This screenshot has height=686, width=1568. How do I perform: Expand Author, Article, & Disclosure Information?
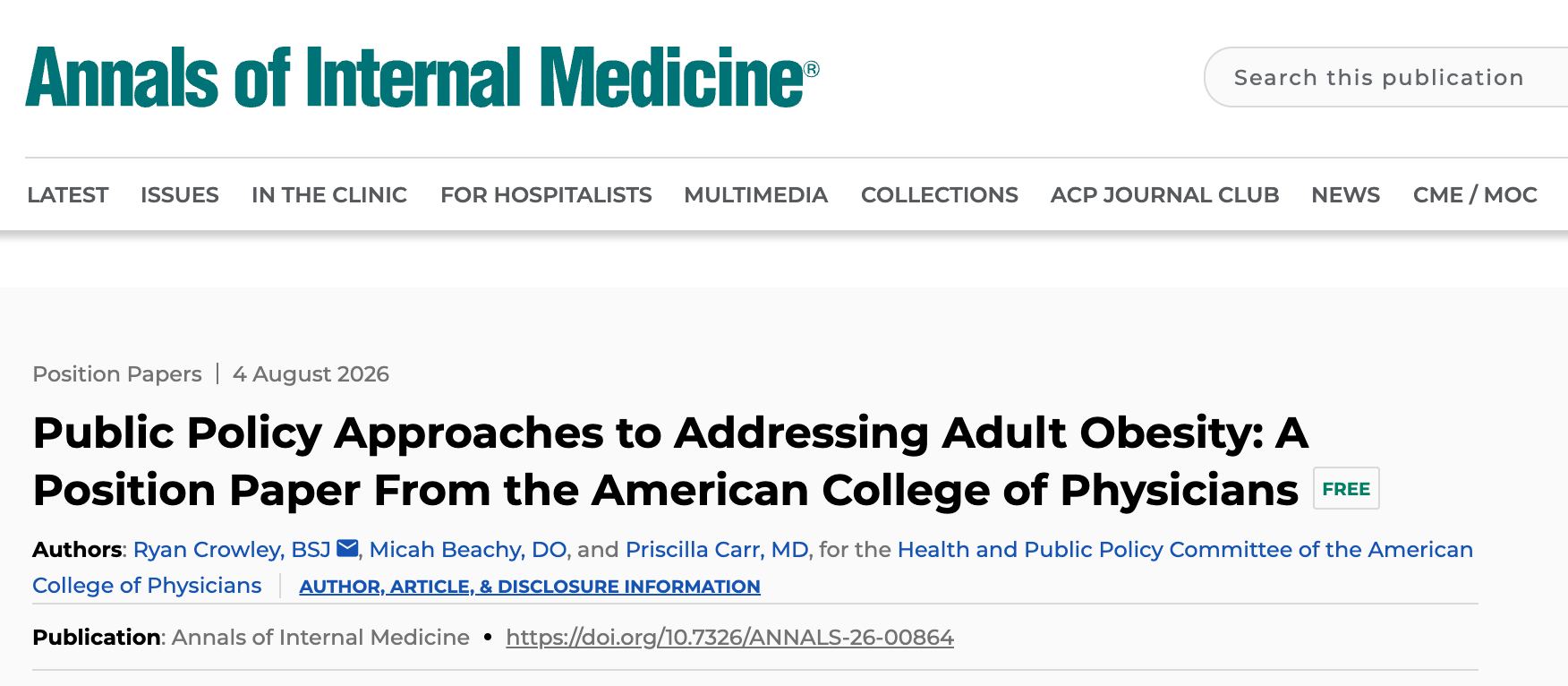(530, 587)
